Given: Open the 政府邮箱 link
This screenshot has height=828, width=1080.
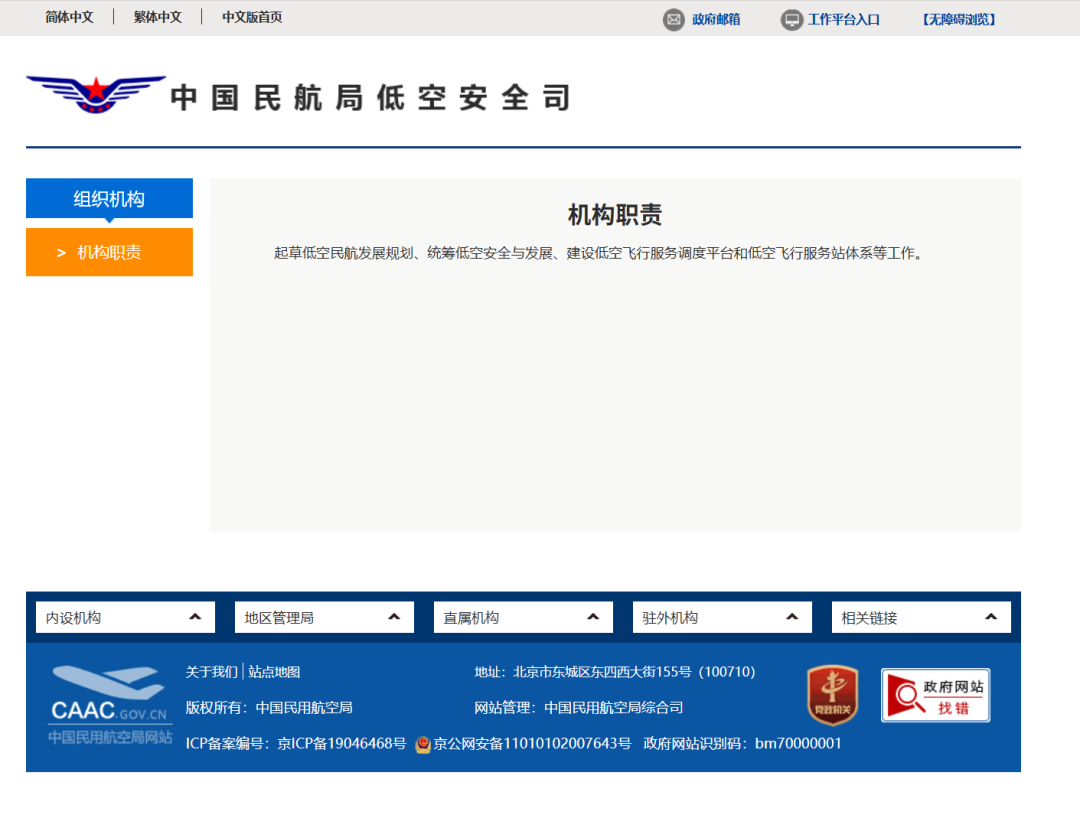Looking at the screenshot, I should coord(716,19).
